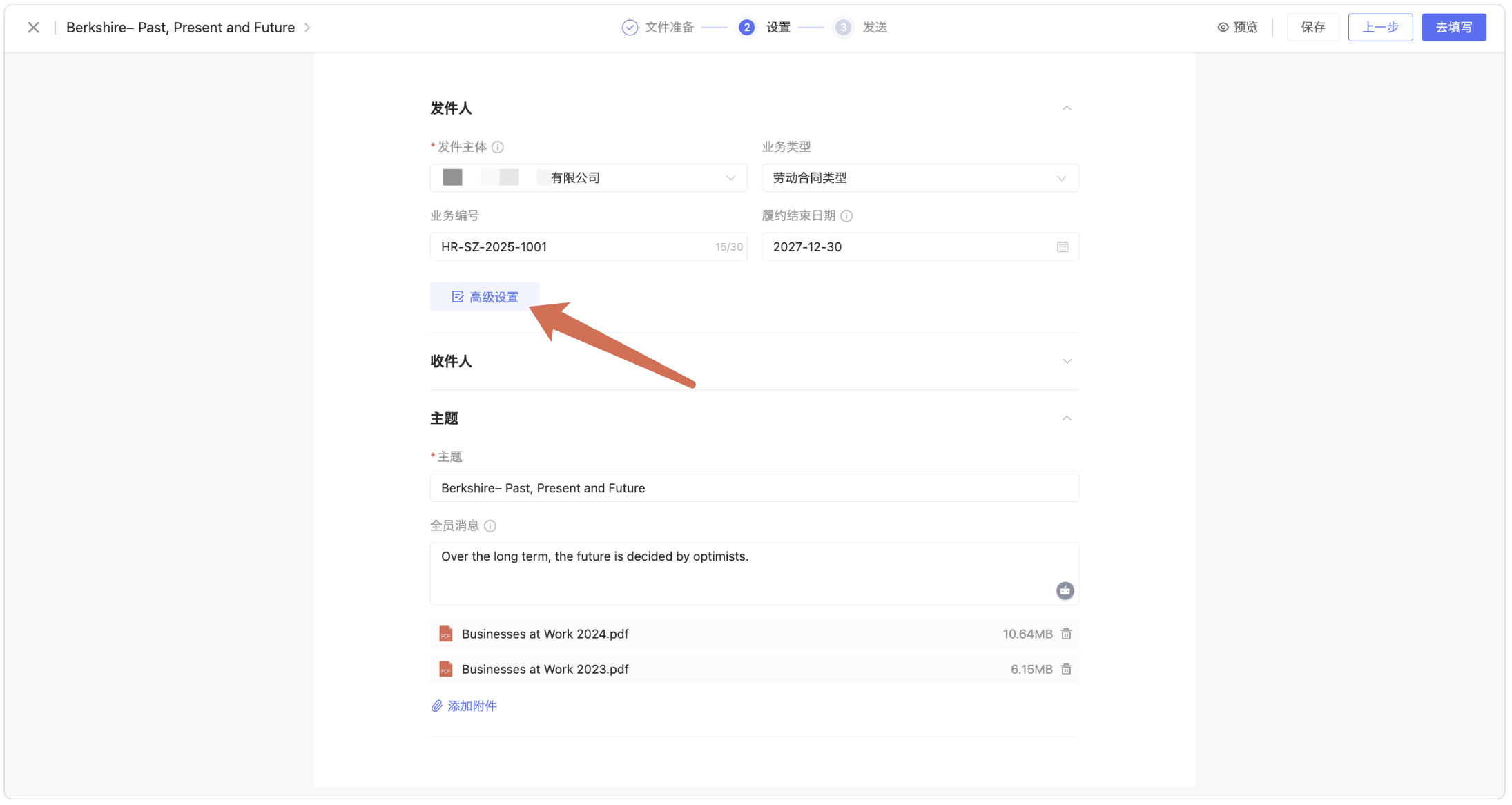This screenshot has width=1512, height=805.
Task: Open the 业务类型 dropdown
Action: point(920,178)
